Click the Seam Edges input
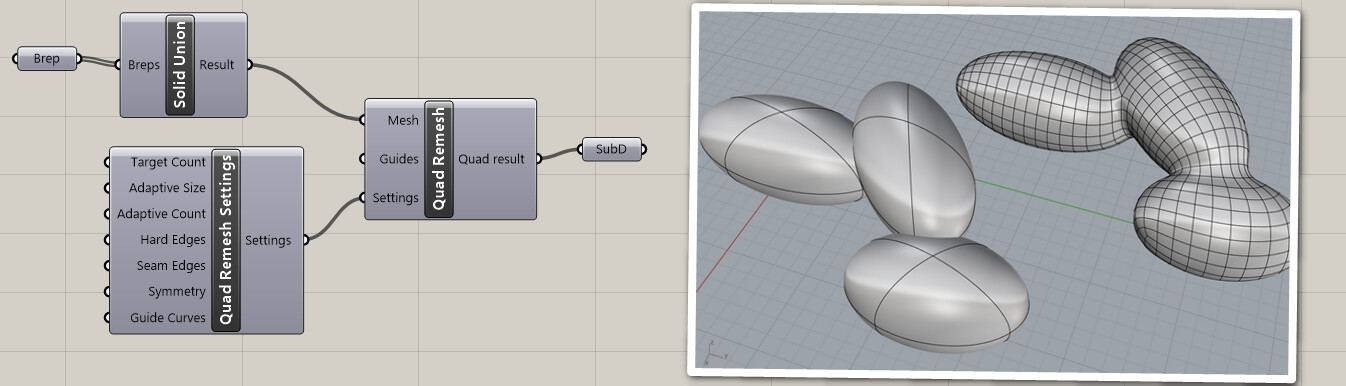Screen dimensions: 1346x386 pos(171,266)
